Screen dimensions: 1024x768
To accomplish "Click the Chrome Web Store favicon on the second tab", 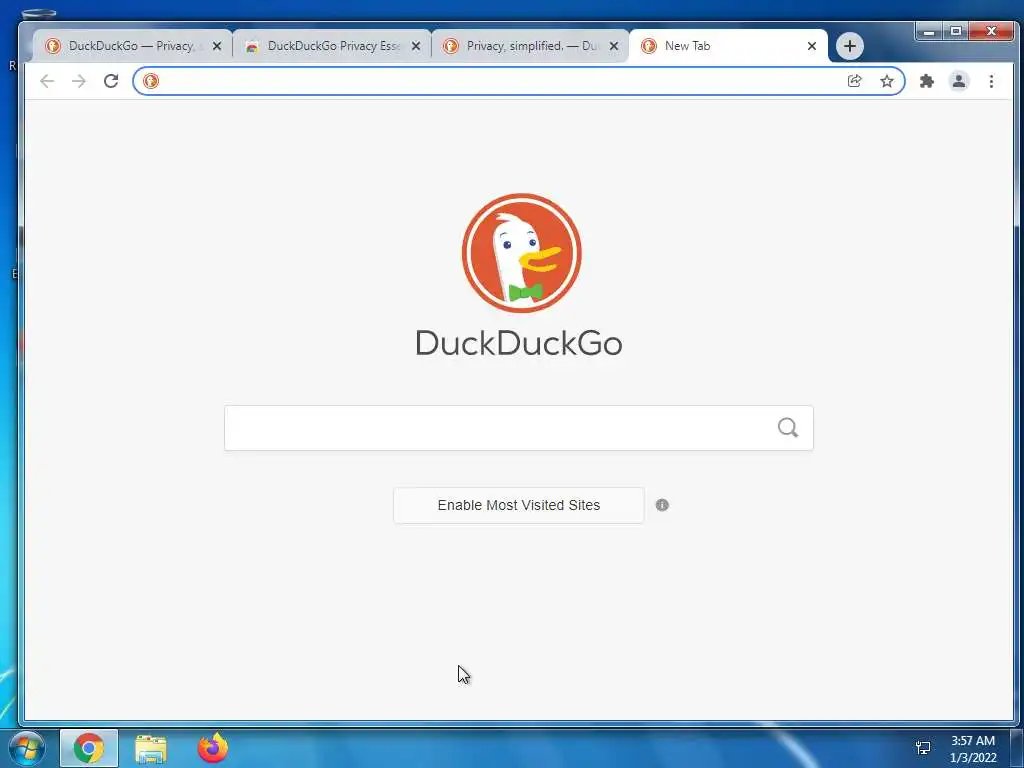I will click(251, 46).
